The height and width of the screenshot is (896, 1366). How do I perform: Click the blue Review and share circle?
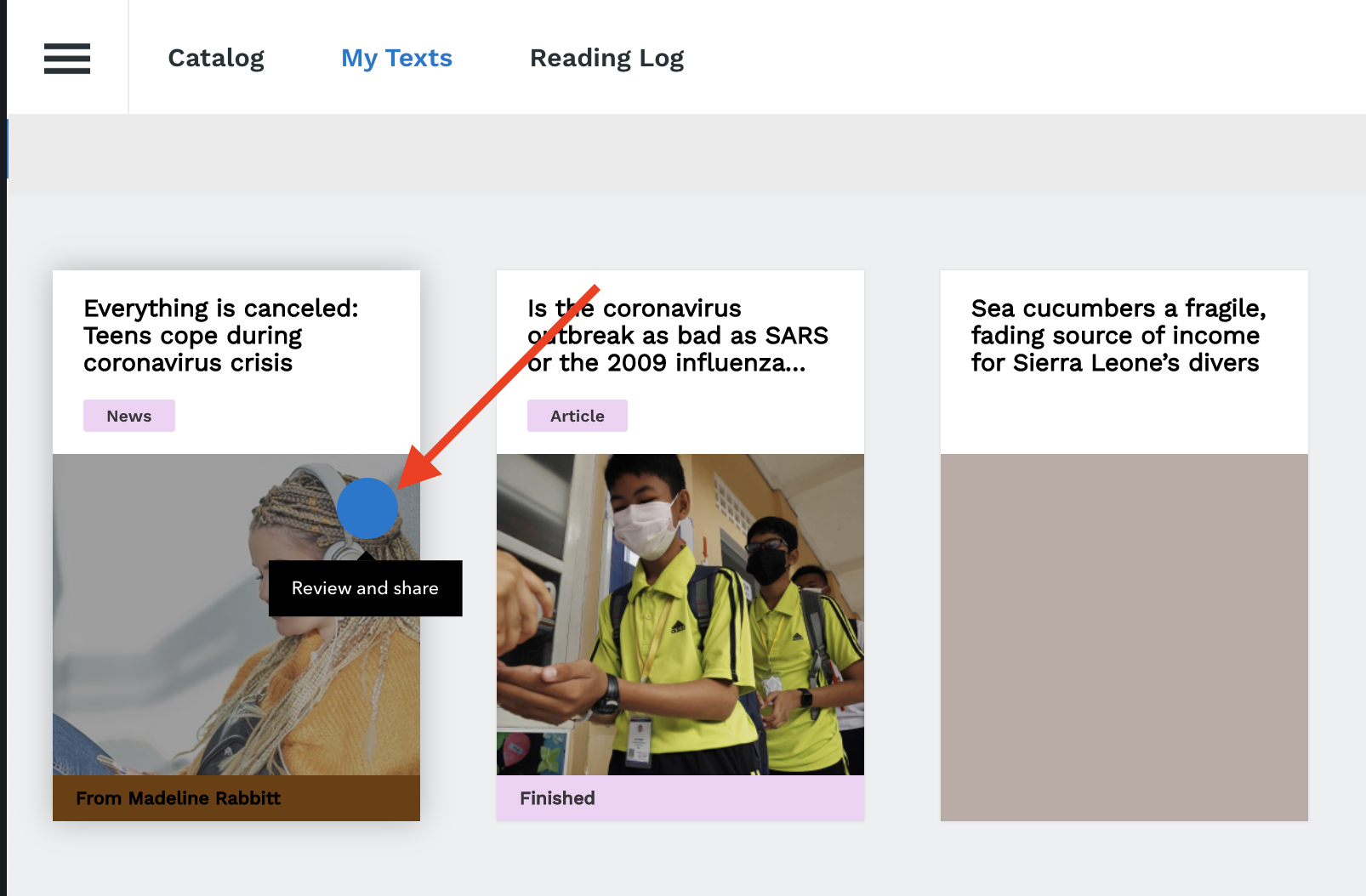(367, 508)
